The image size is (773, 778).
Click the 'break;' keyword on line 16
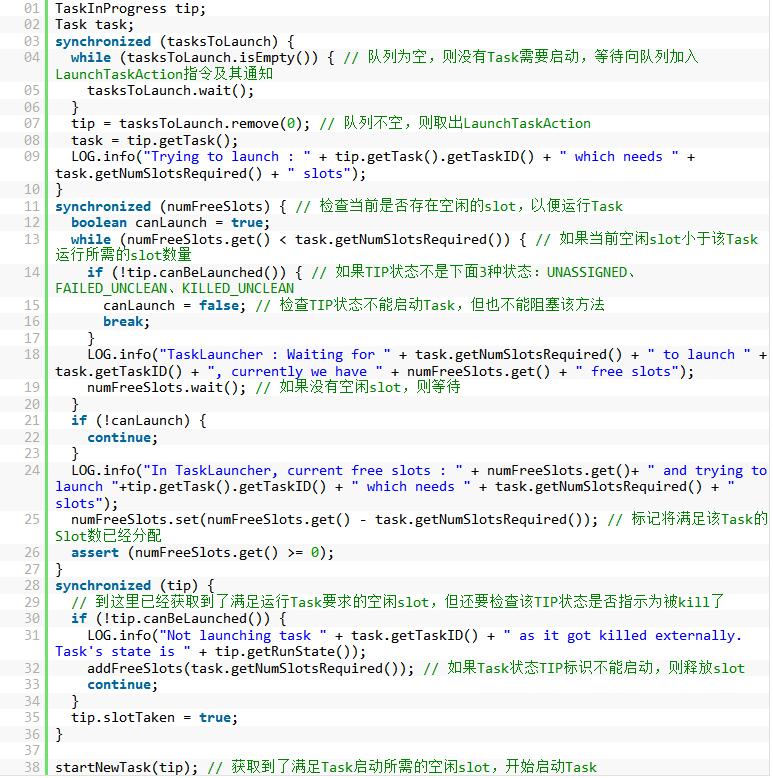tap(126, 321)
